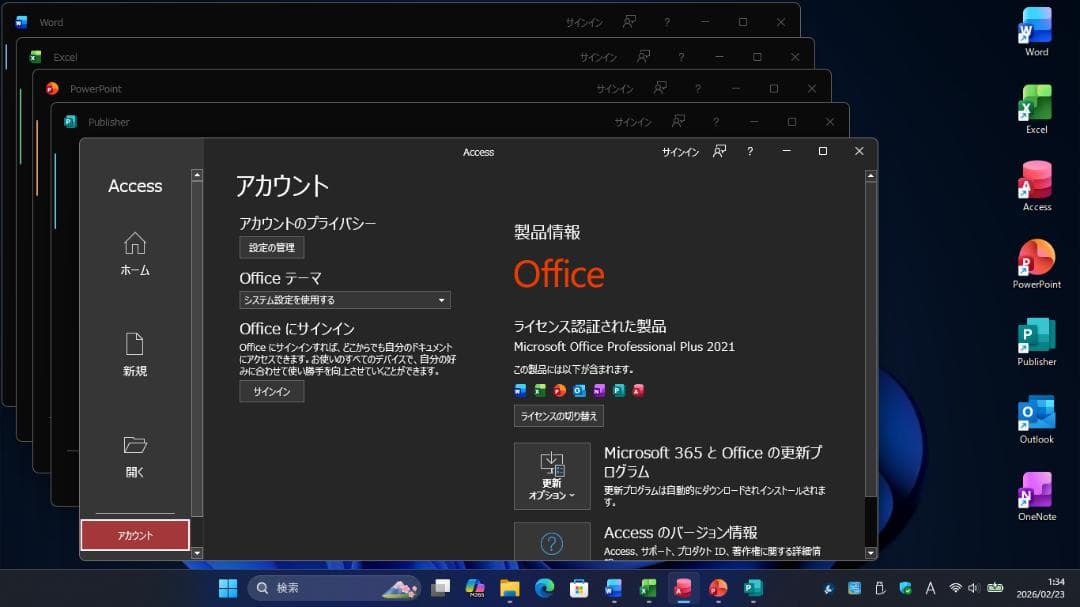Click the main pane scrollbar down arrow
The image size is (1080, 607).
coord(871,553)
